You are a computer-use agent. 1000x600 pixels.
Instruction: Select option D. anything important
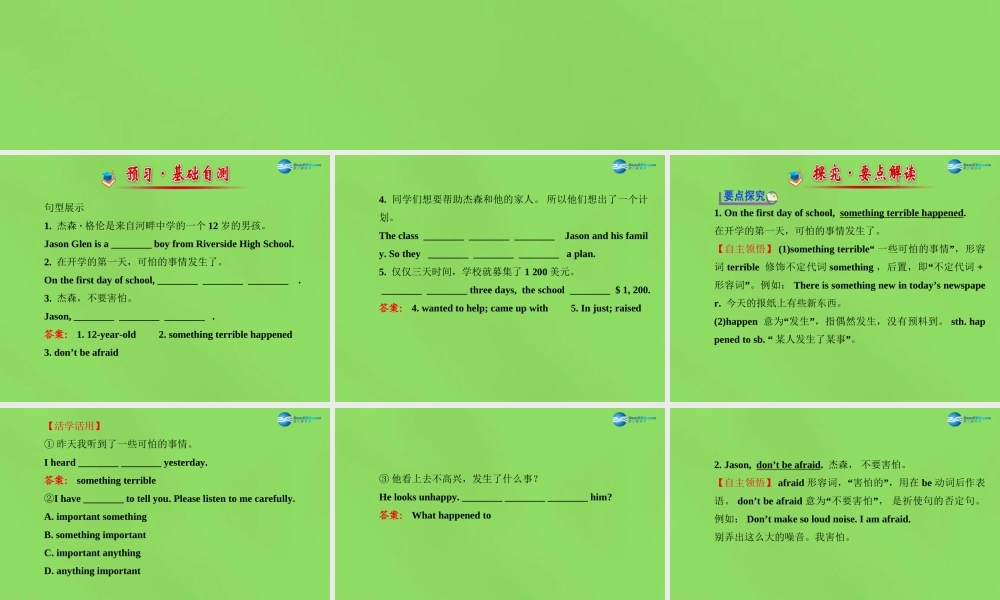pyautogui.click(x=91, y=571)
